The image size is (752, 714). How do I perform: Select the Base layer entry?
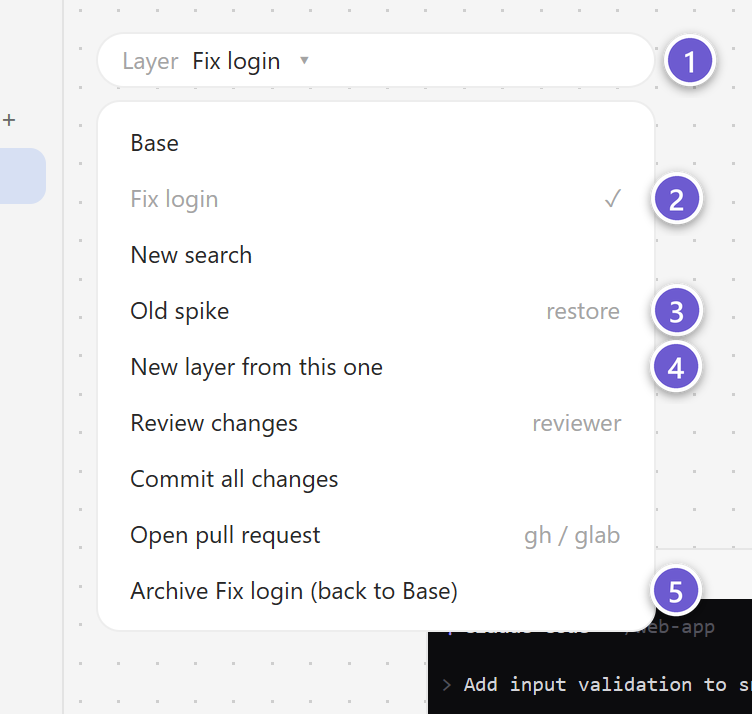(376, 143)
